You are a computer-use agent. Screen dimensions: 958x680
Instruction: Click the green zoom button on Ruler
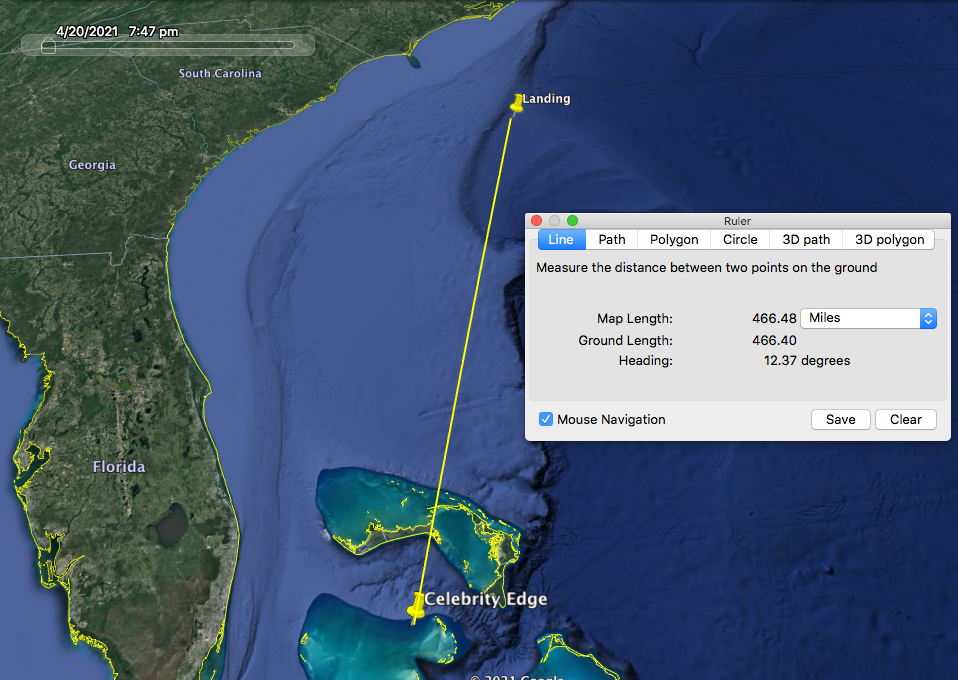coord(572,221)
